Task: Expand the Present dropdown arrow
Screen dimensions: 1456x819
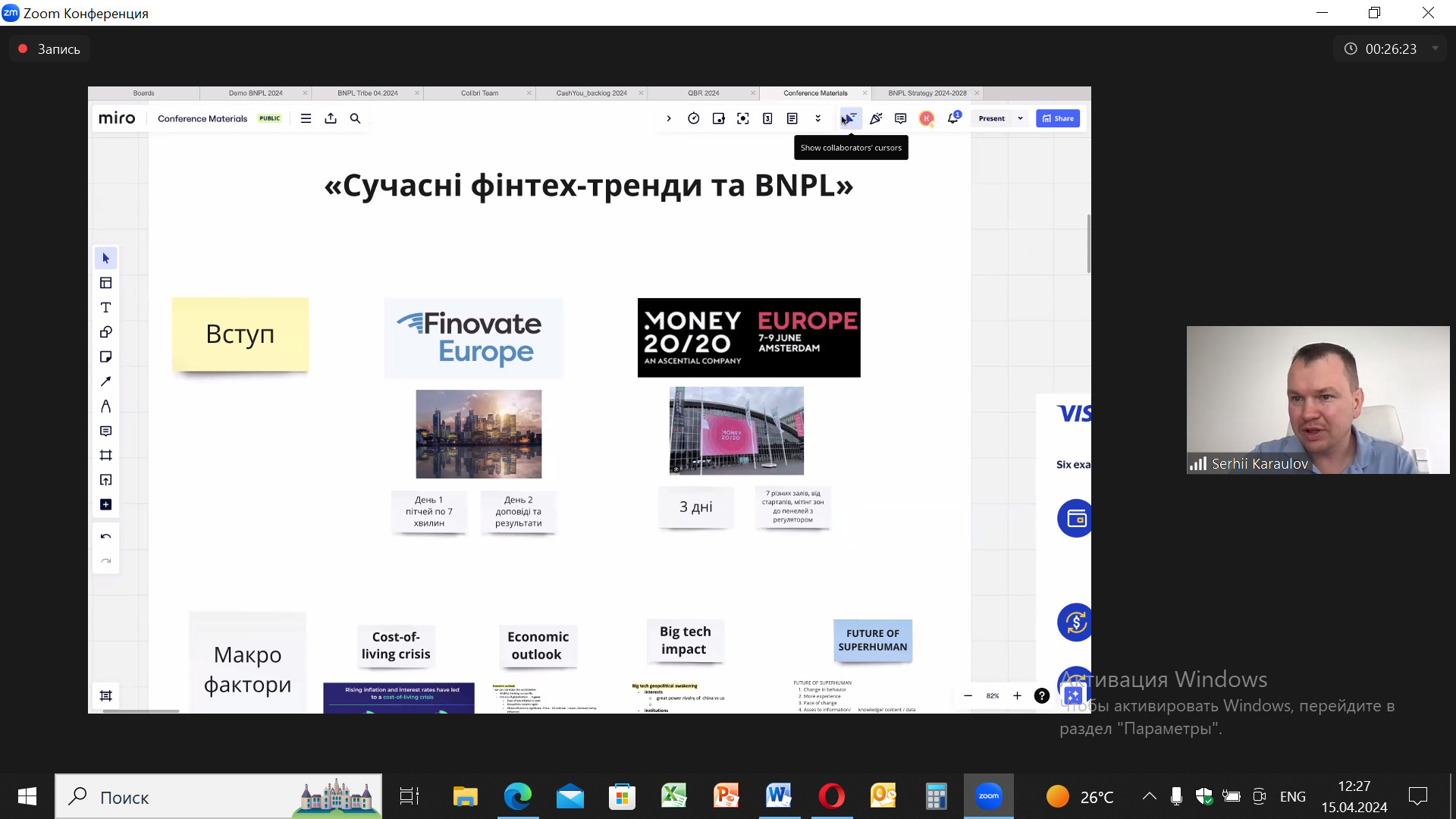Action: coord(1020,119)
